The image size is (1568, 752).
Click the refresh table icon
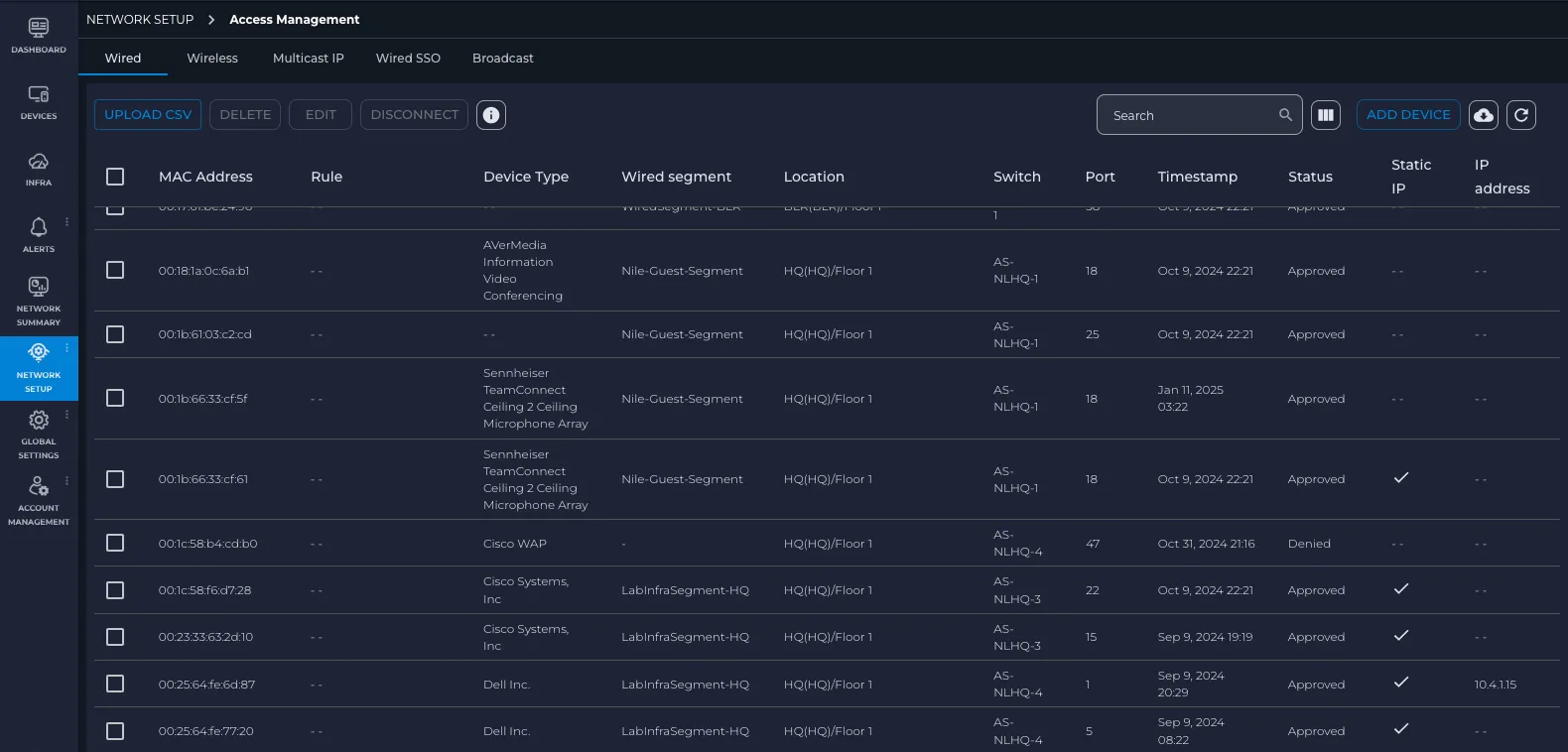(x=1521, y=115)
